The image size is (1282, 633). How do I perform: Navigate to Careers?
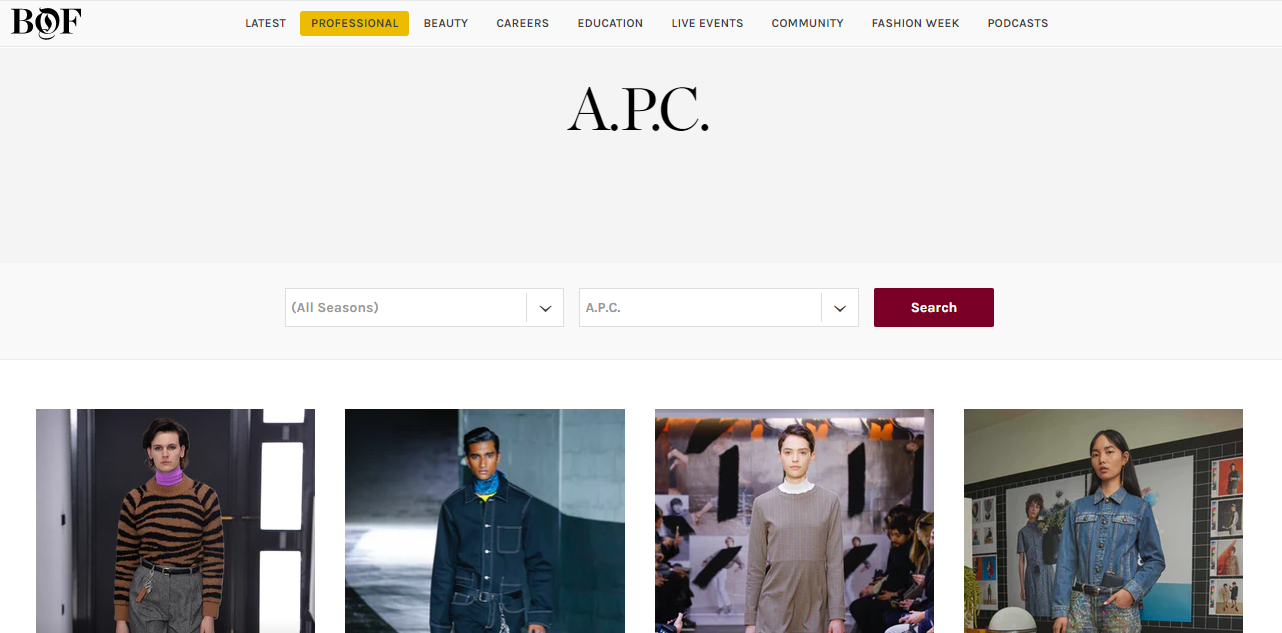point(523,23)
